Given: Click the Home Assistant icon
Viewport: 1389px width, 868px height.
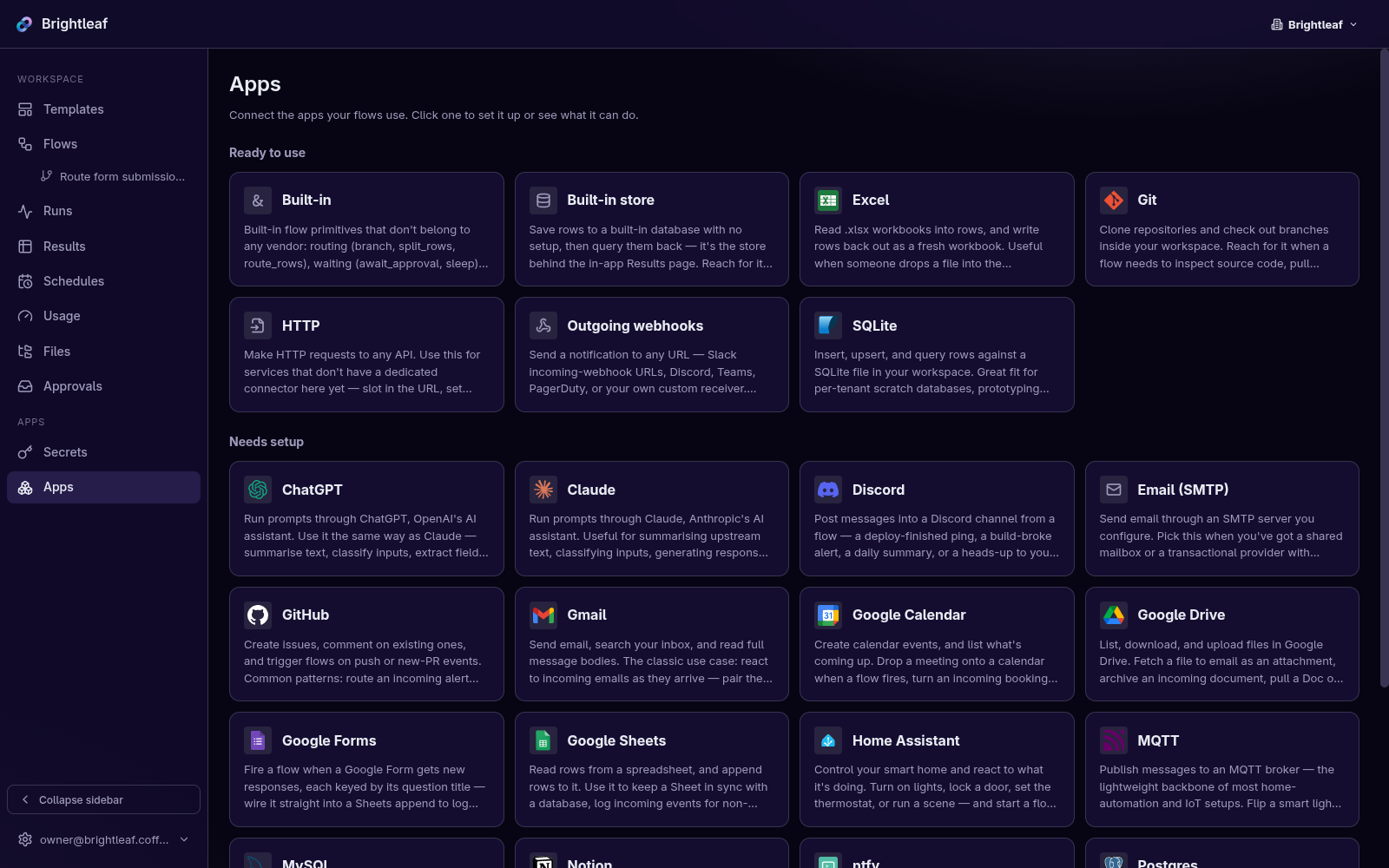Looking at the screenshot, I should pos(828,740).
